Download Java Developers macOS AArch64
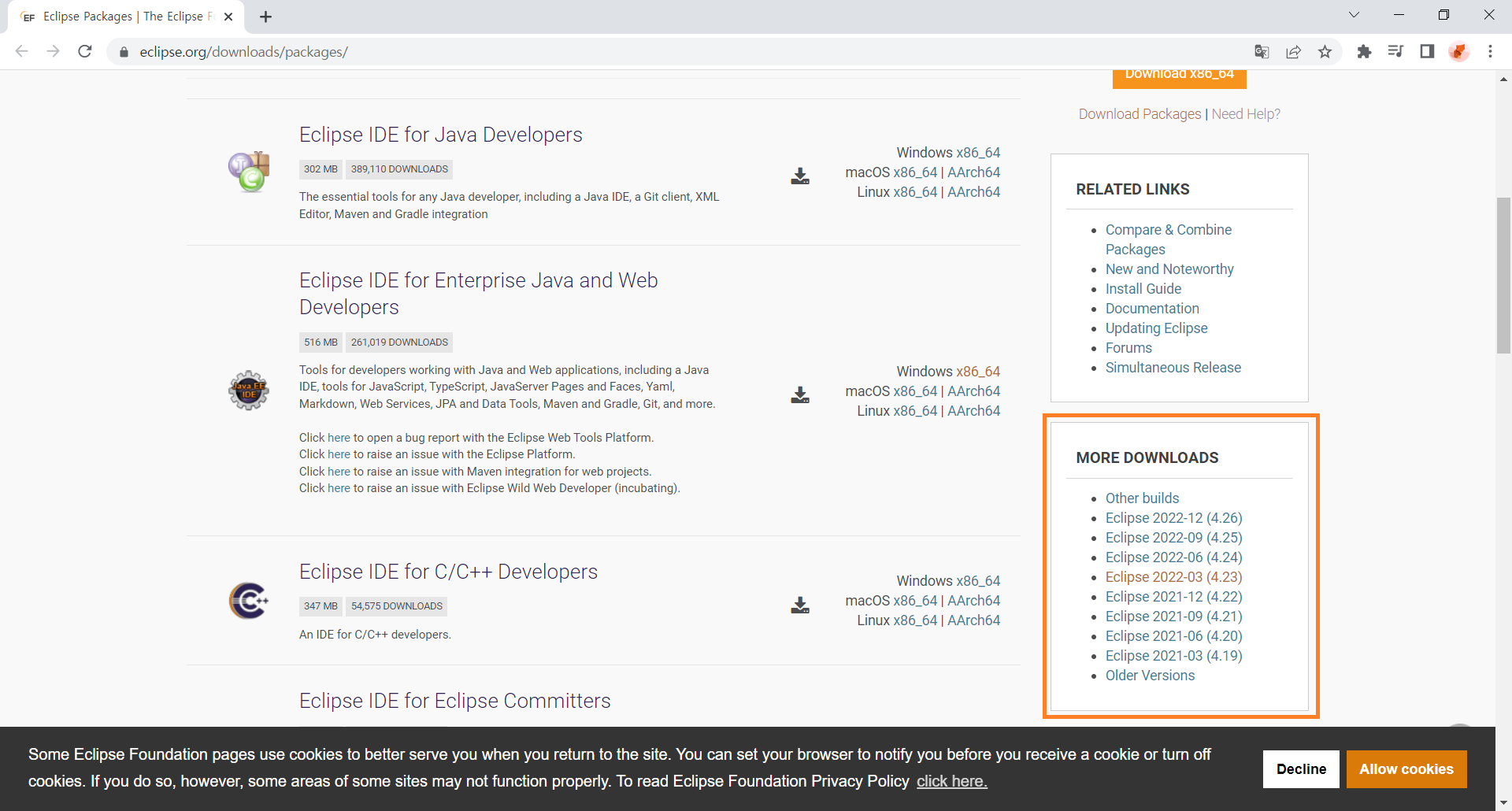The width and height of the screenshot is (1512, 811). coord(974,172)
